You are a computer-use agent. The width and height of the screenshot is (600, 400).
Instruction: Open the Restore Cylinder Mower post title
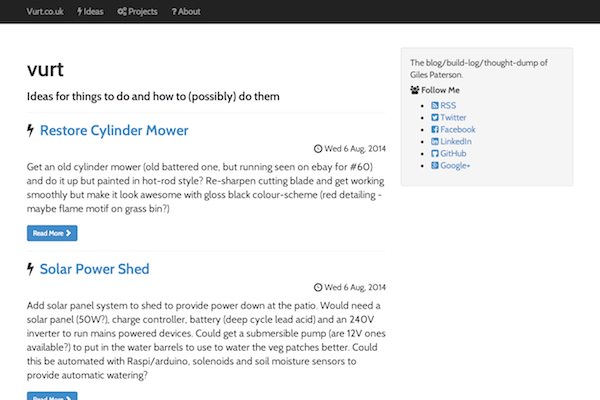pos(114,130)
